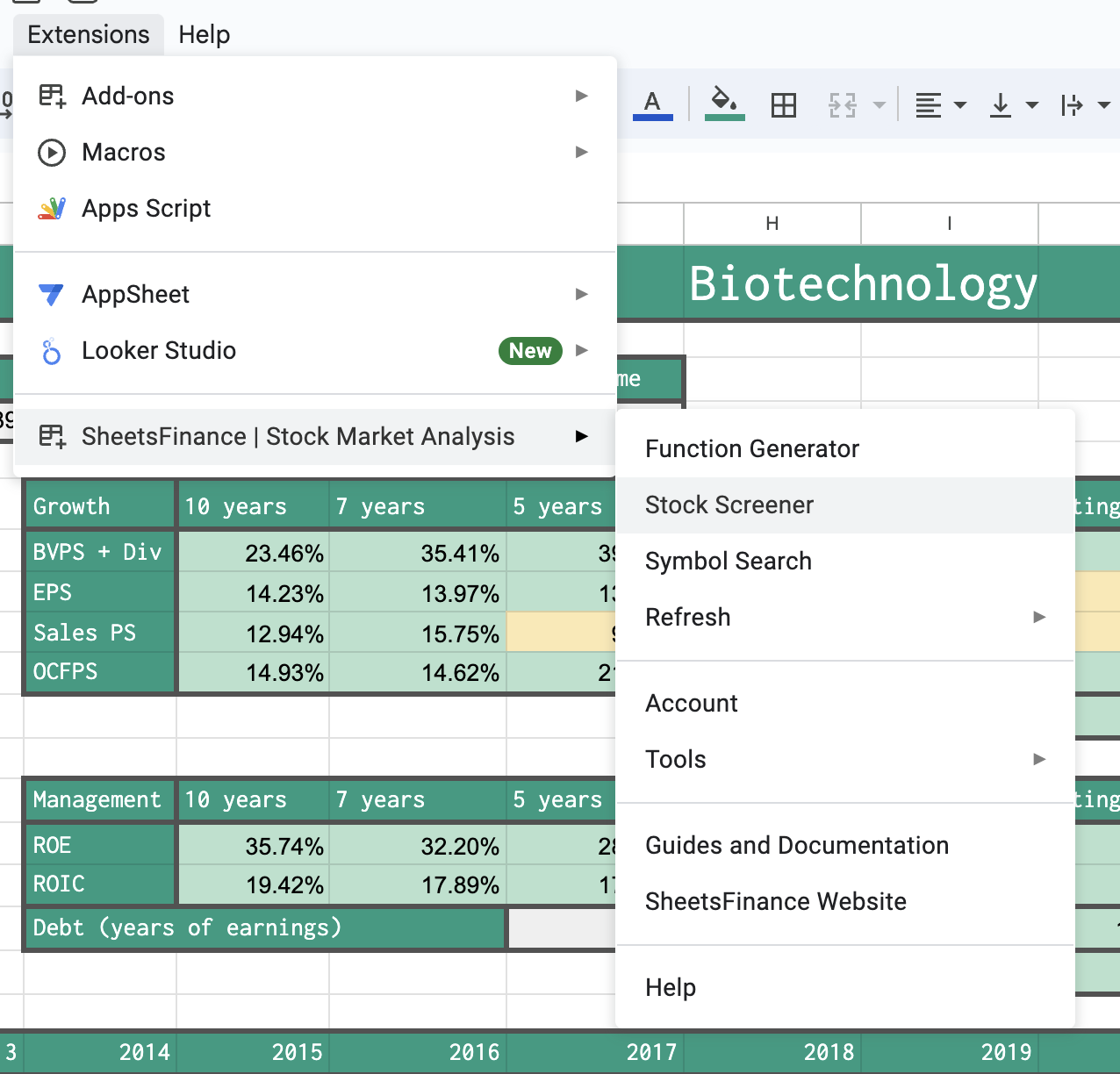Click the text rotation icon
Image resolution: width=1120 pixels, height=1074 pixels.
point(1072,105)
